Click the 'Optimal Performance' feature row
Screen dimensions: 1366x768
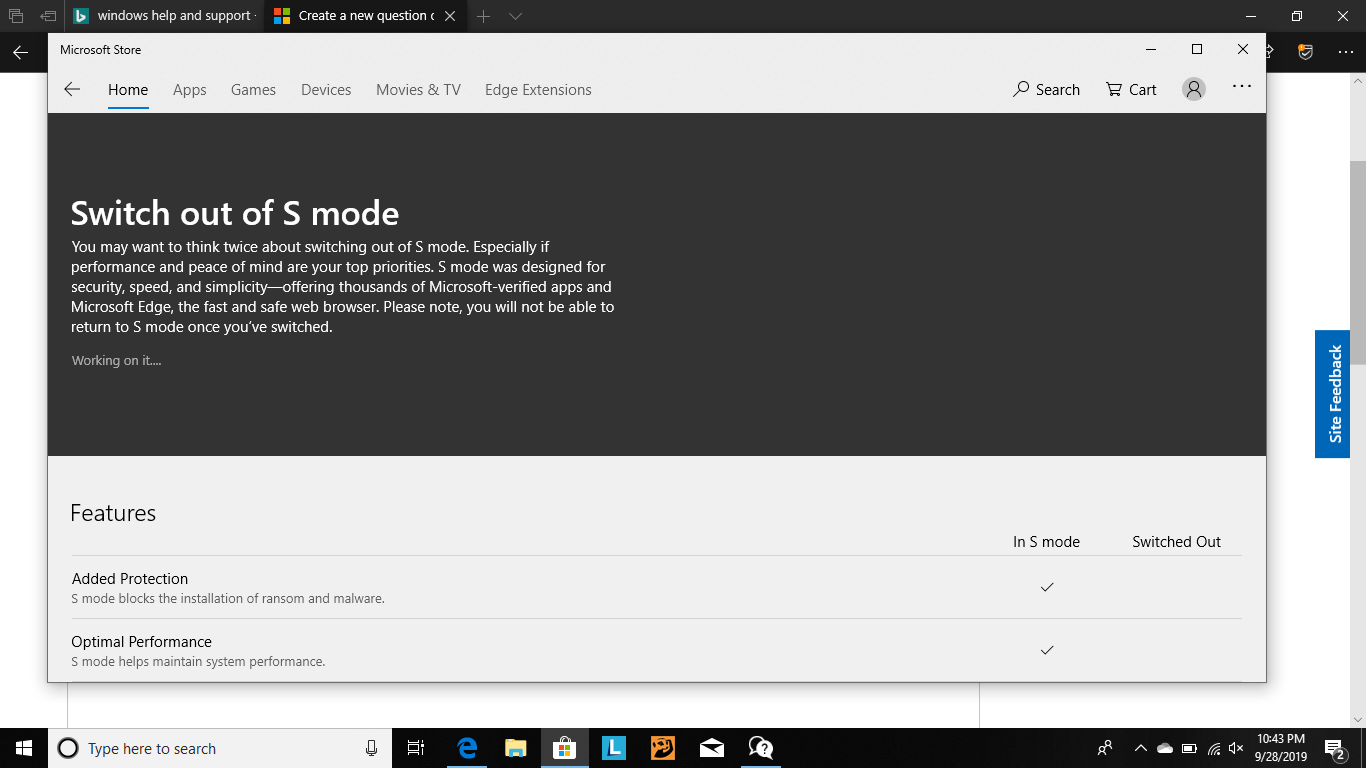point(656,650)
